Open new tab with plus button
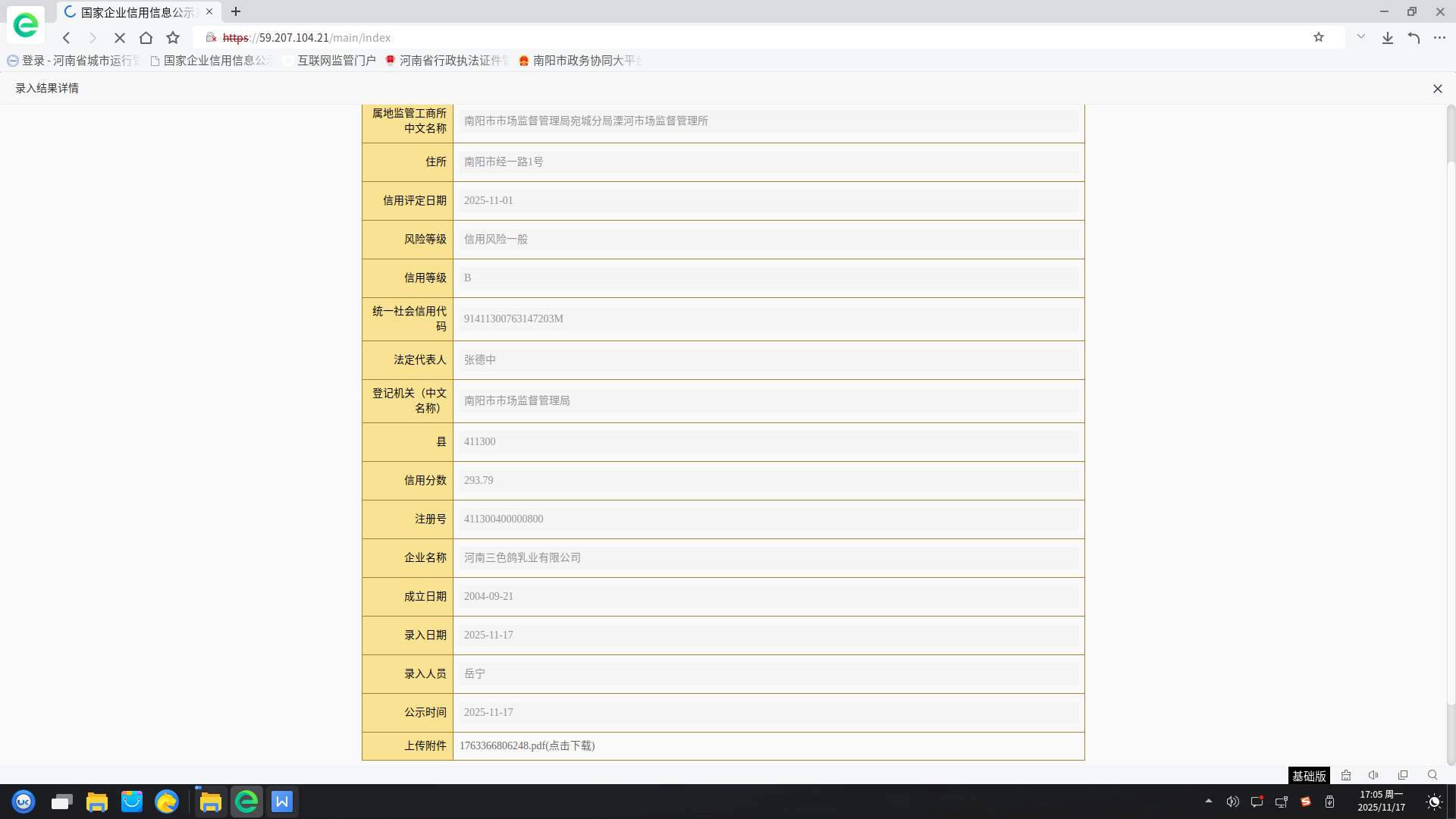 click(x=236, y=11)
